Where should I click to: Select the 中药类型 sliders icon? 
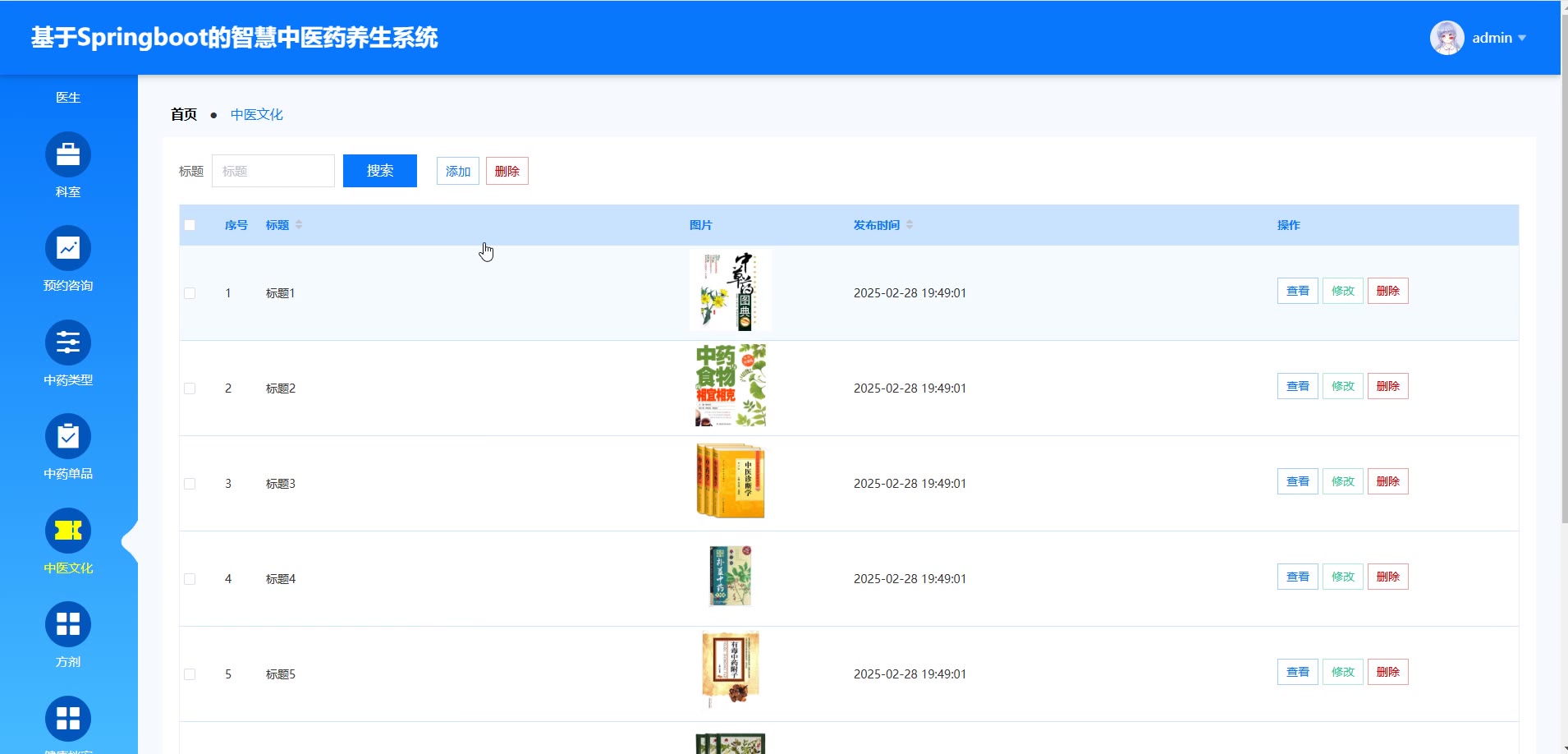point(68,343)
